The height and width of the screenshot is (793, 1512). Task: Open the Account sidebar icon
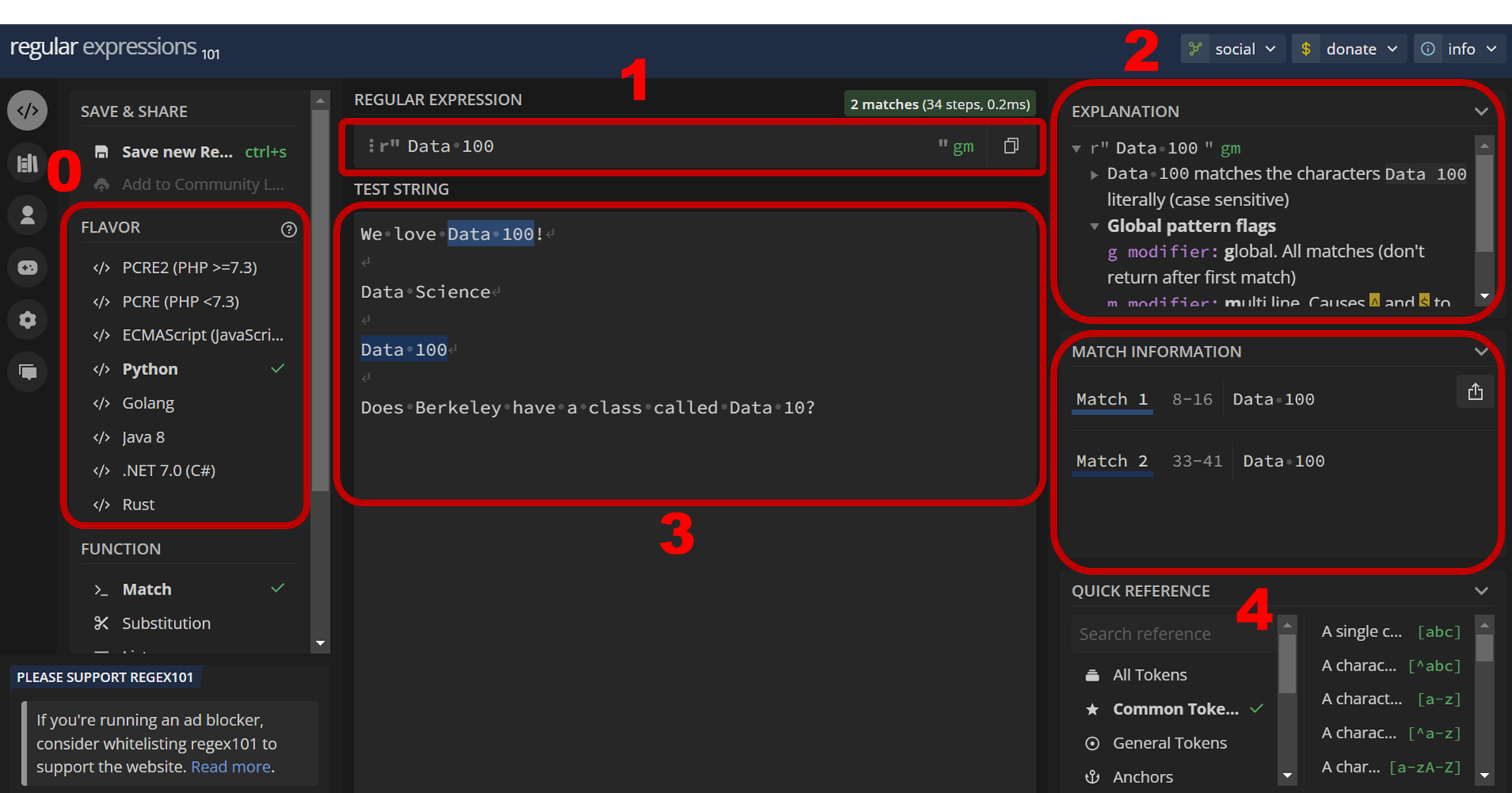27,215
